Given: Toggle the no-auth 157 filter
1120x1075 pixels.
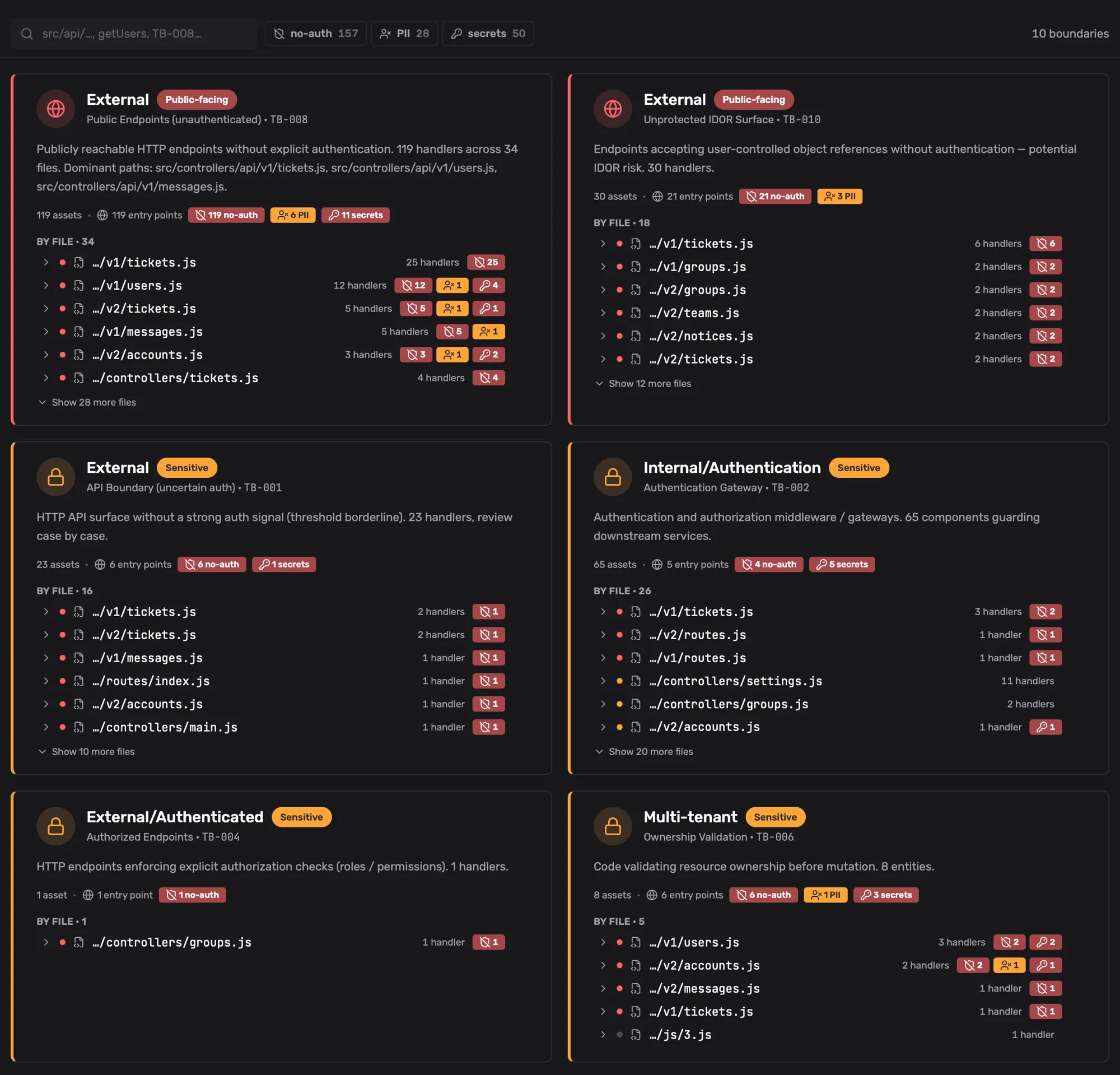Looking at the screenshot, I should pyautogui.click(x=315, y=34).
